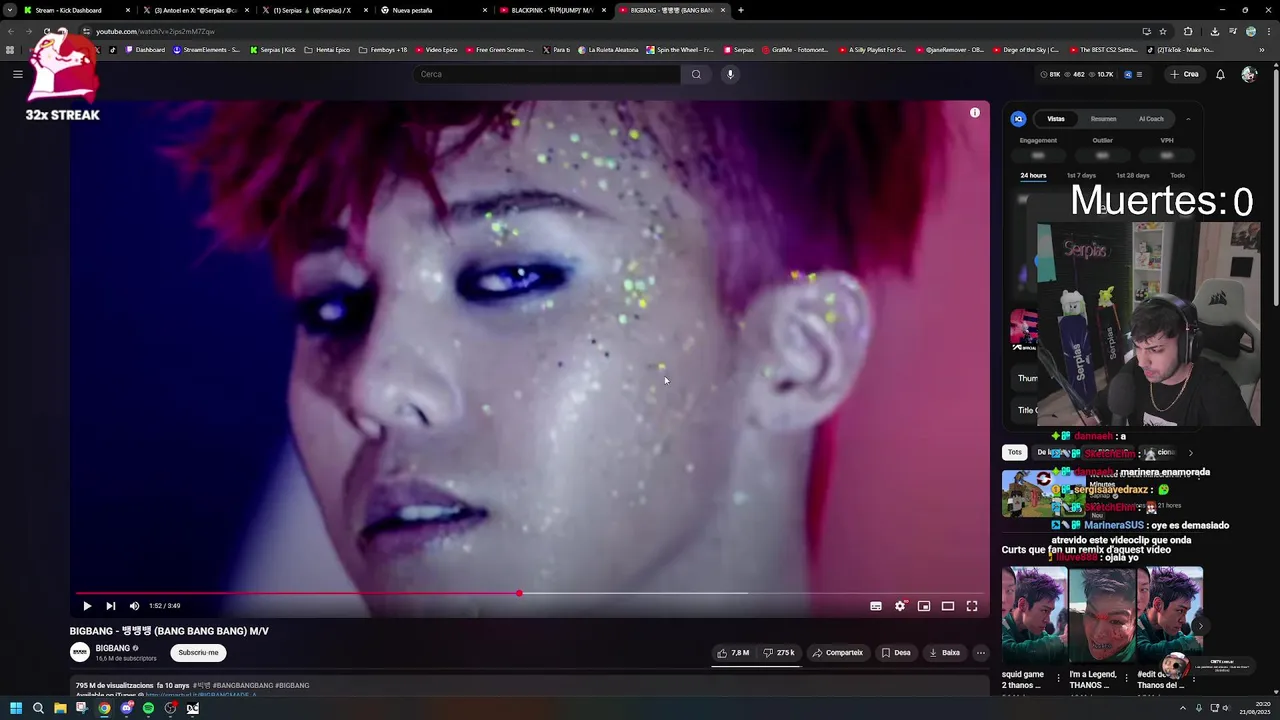
Task: Open vidIQ header hamburger menu
Action: (x=1139, y=74)
